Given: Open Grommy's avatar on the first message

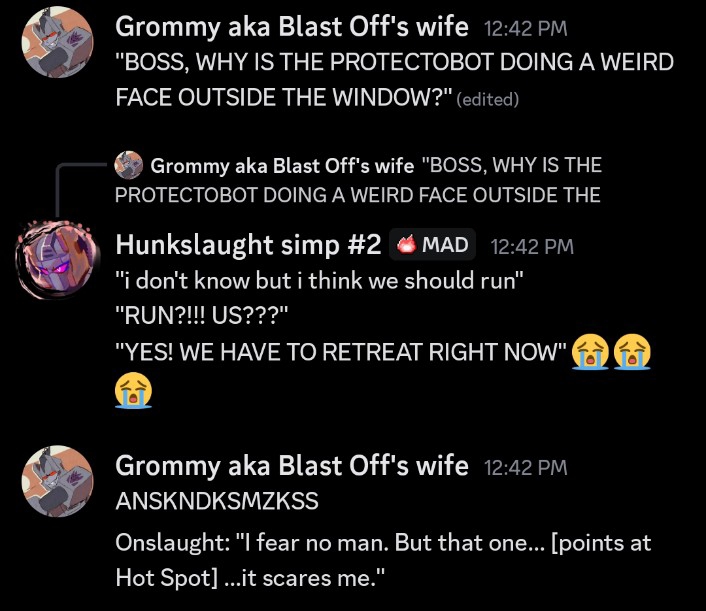Looking at the screenshot, I should [58, 42].
